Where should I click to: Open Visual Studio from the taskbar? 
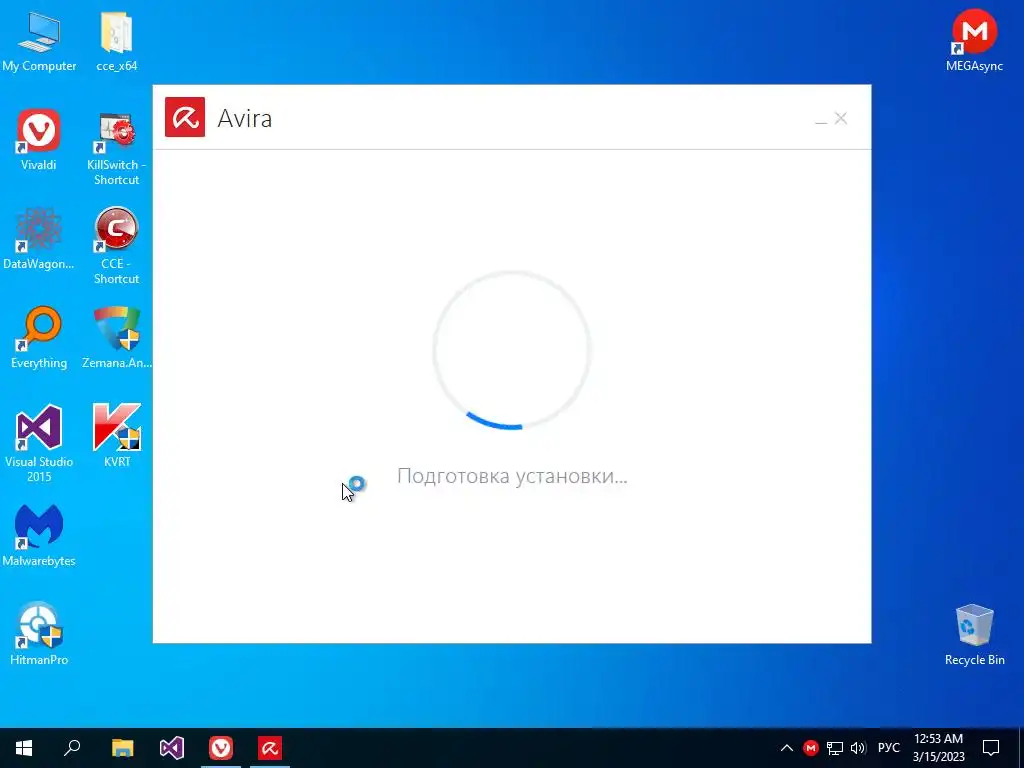tap(172, 748)
